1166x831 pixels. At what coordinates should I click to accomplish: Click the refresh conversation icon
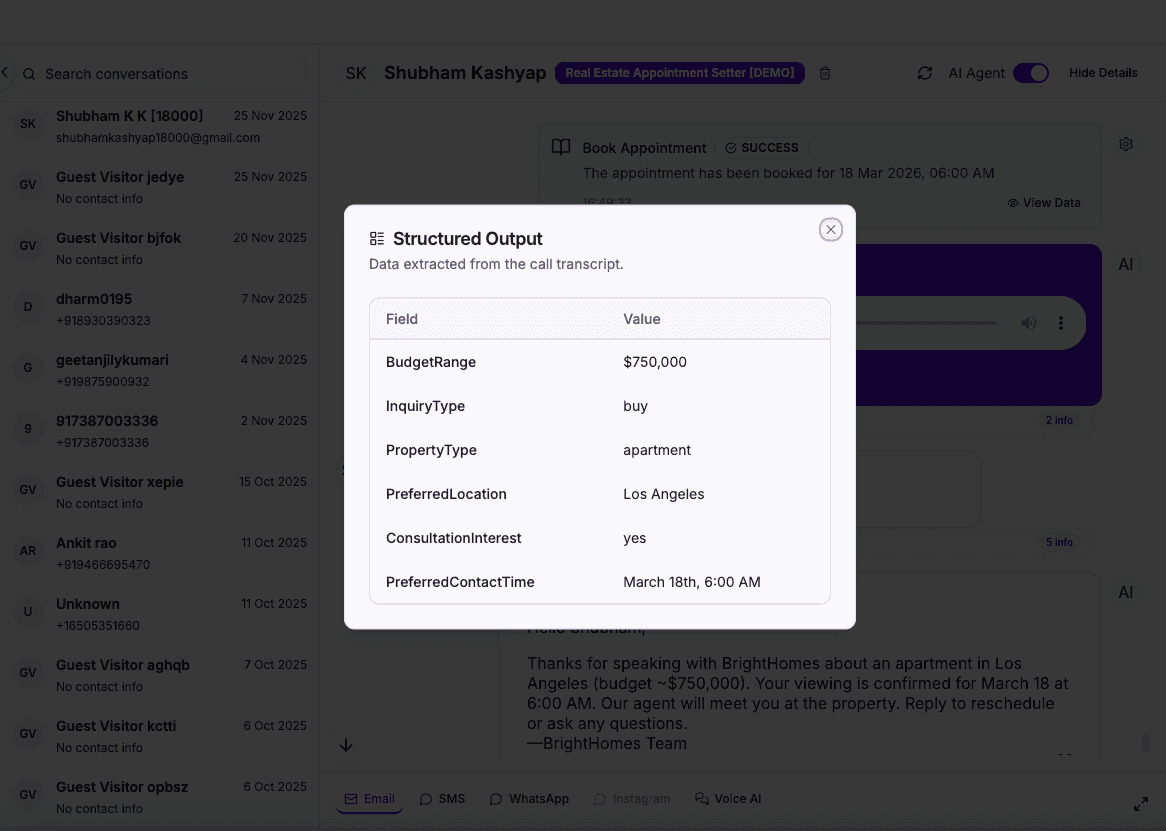tap(924, 72)
